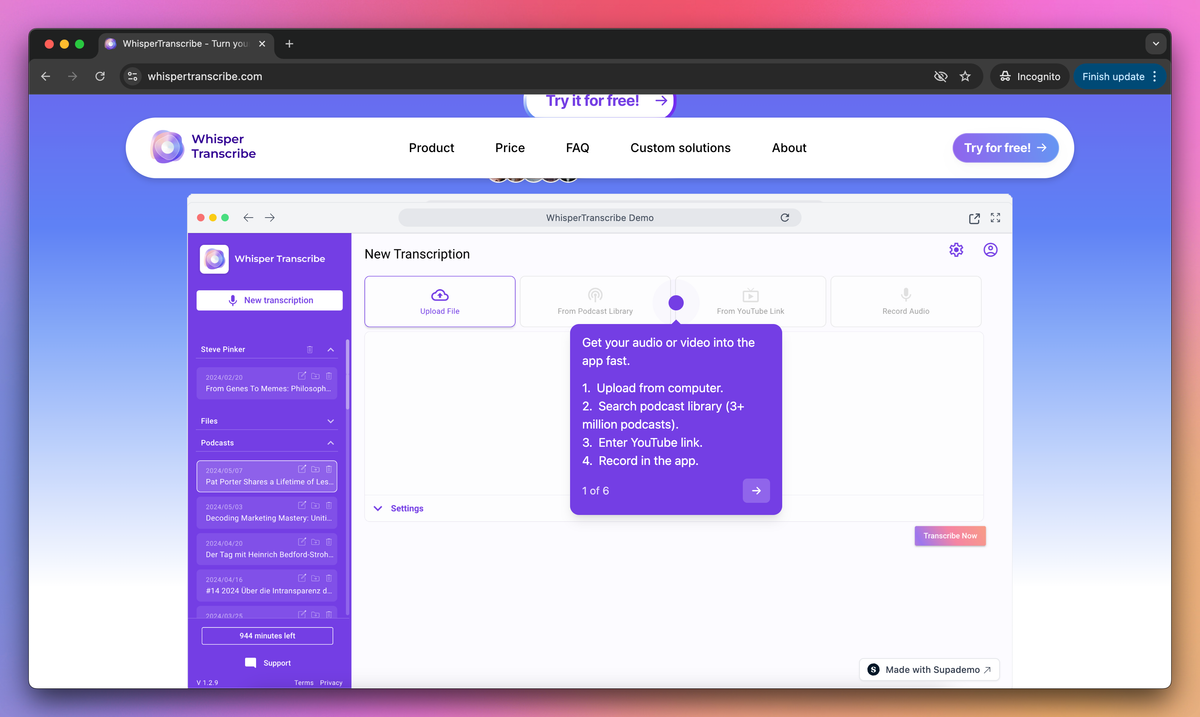Open the About menu item
This screenshot has height=717, width=1200.
coord(789,148)
